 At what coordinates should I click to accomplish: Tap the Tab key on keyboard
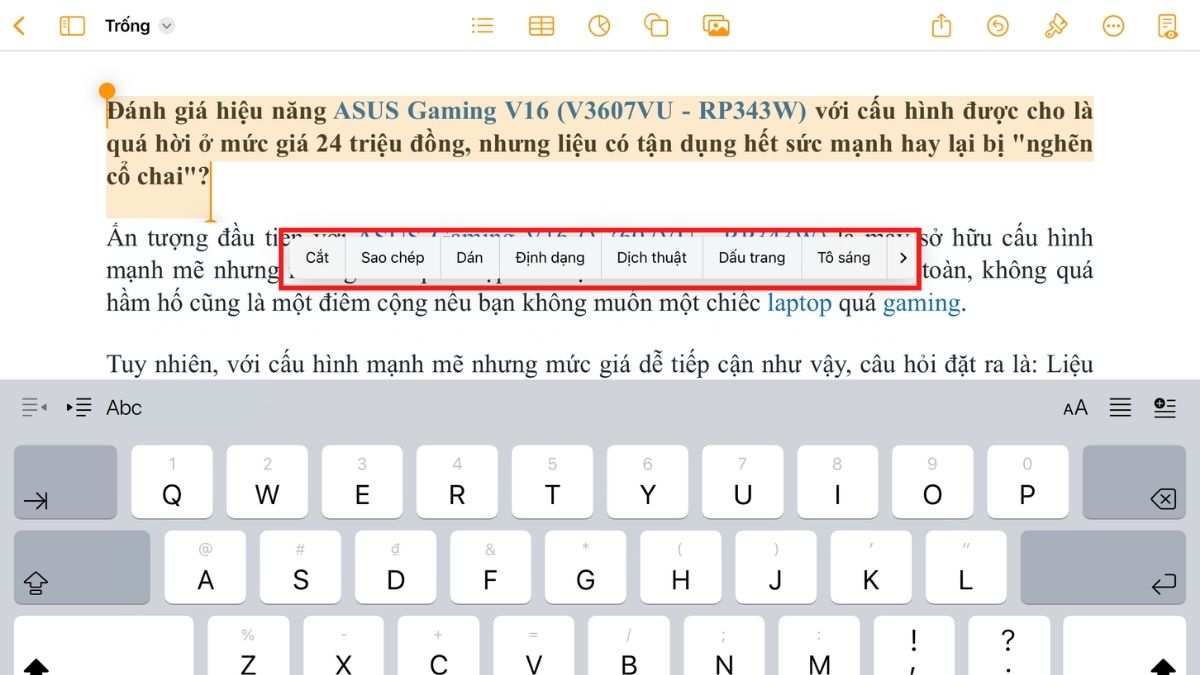[66, 482]
